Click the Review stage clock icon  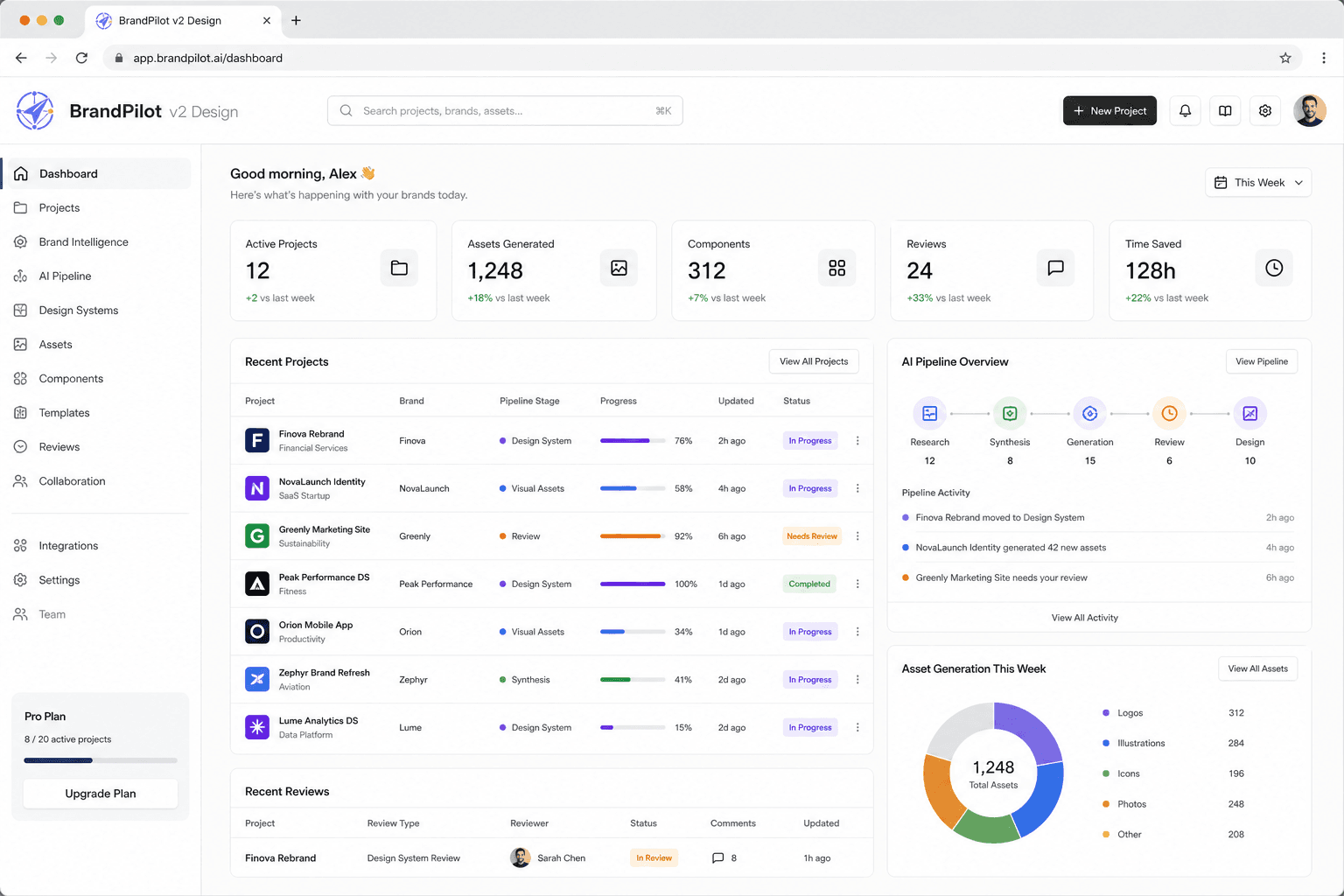point(1169,413)
